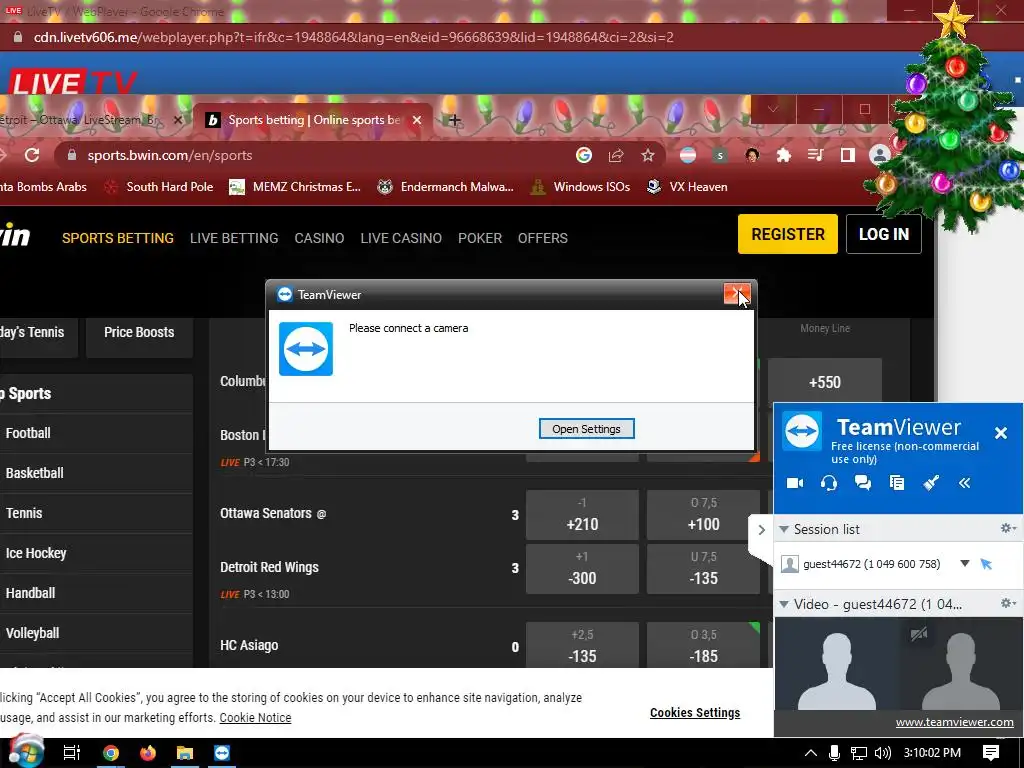The height and width of the screenshot is (768, 1024).
Task: Collapse the Video guest44672 section
Action: point(784,604)
